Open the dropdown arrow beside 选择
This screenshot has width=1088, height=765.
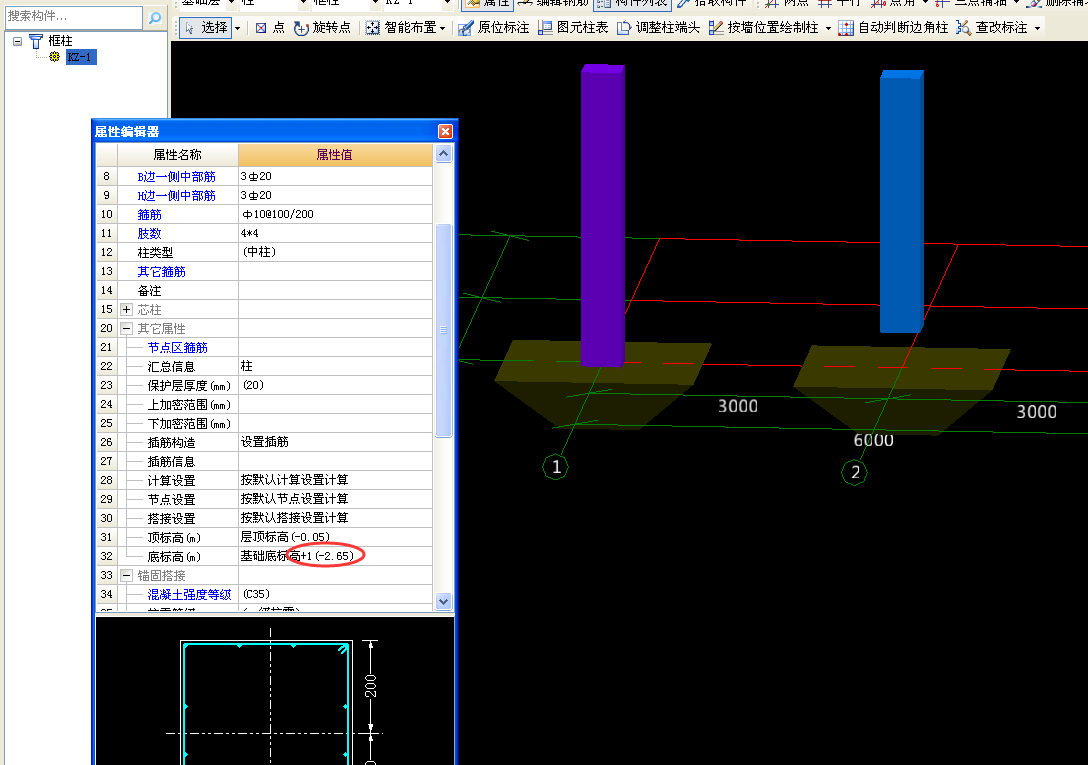(x=237, y=28)
